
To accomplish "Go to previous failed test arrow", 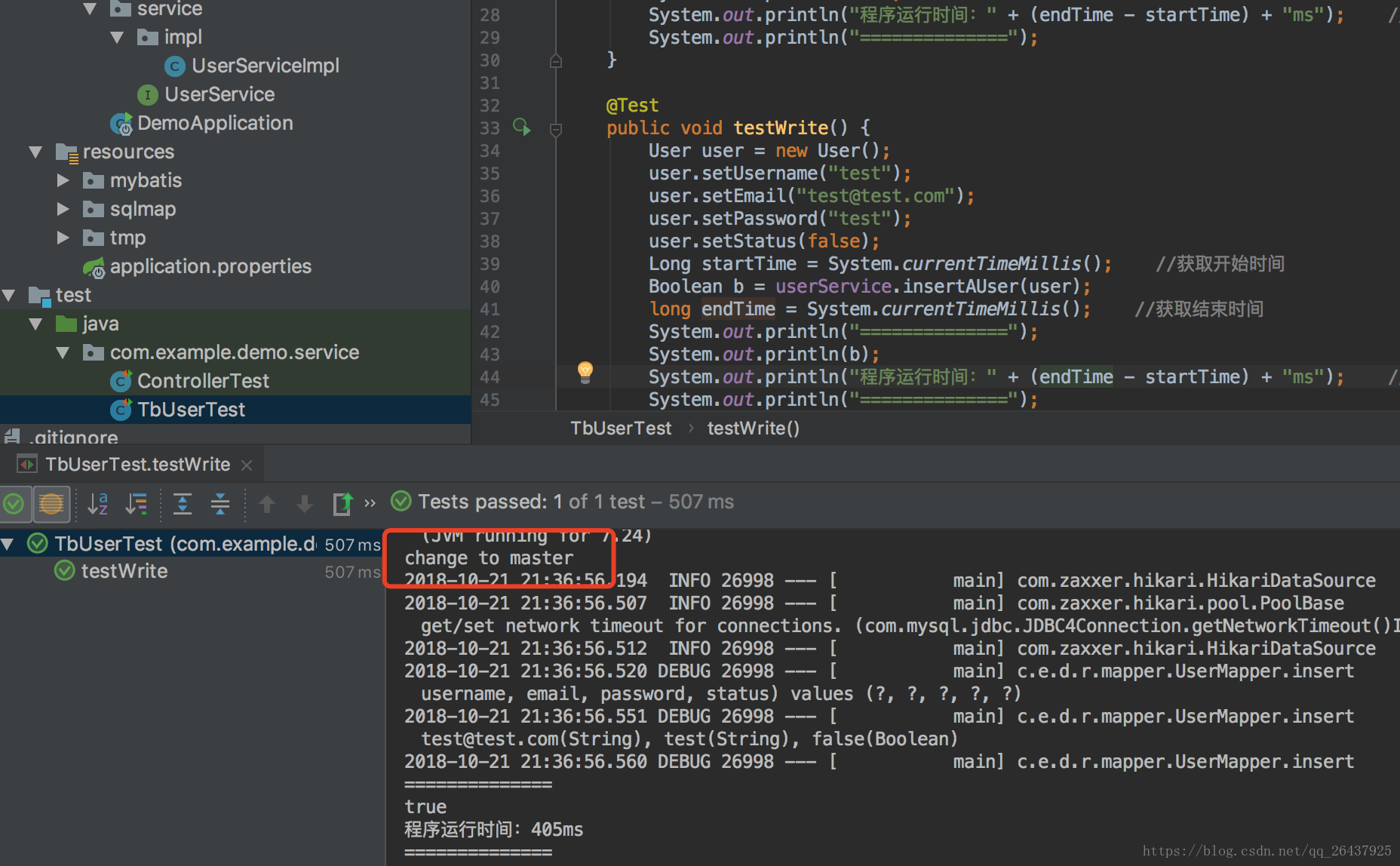I will pyautogui.click(x=267, y=504).
